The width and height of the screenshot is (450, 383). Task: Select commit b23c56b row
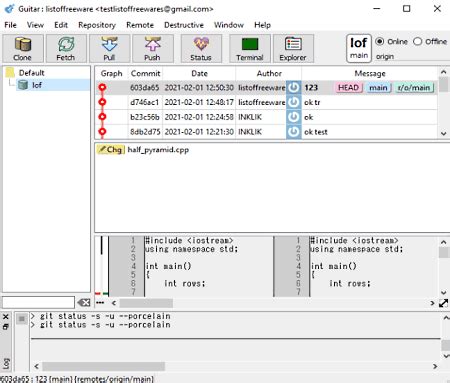[266, 117]
